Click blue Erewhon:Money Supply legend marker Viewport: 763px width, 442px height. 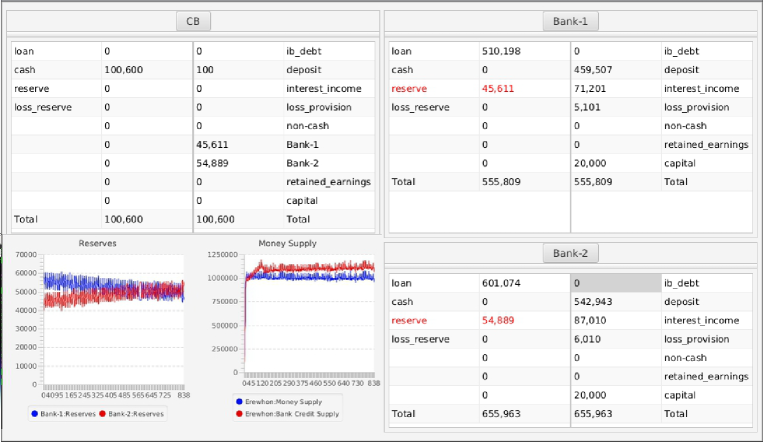238,401
